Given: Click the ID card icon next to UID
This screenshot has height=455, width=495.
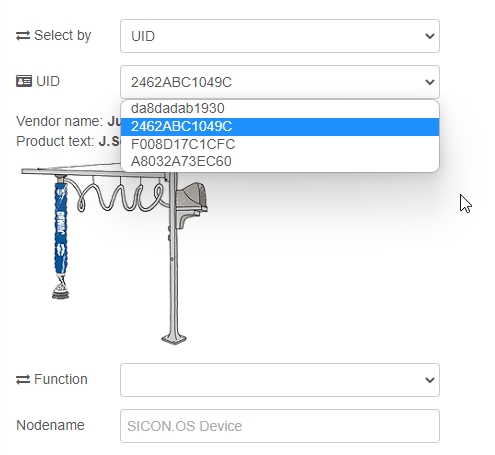Looking at the screenshot, I should [x=24, y=81].
